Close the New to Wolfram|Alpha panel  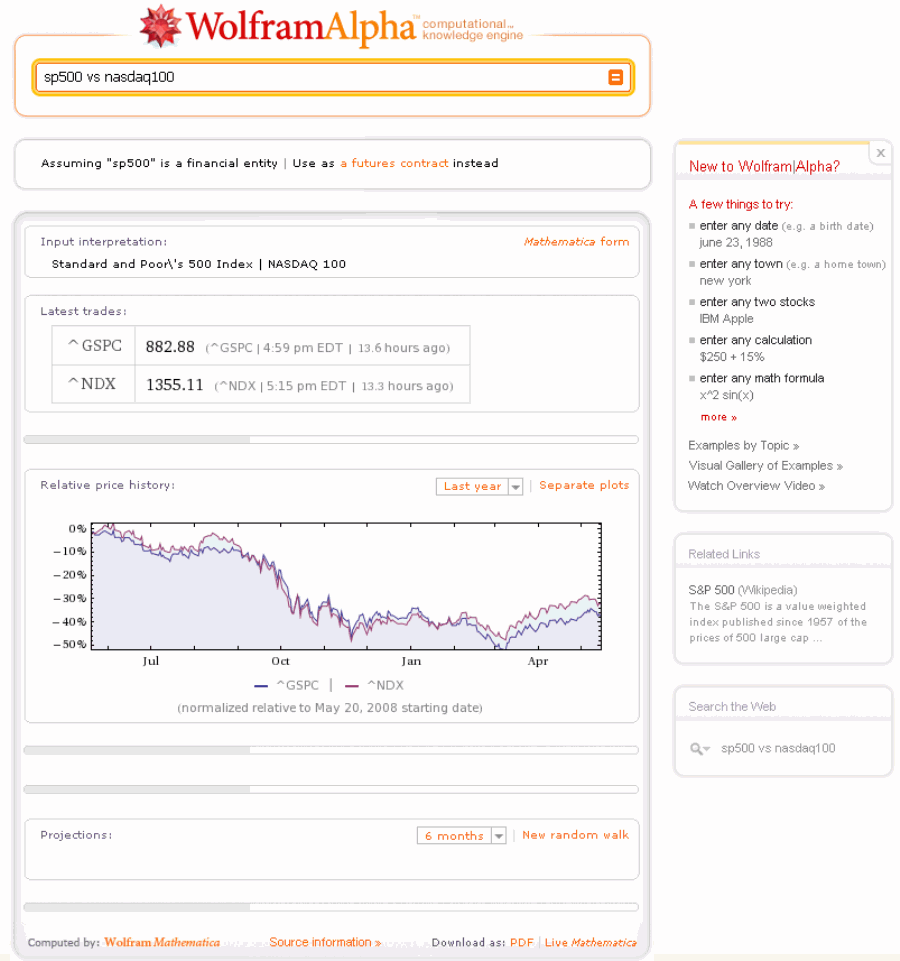click(x=880, y=153)
